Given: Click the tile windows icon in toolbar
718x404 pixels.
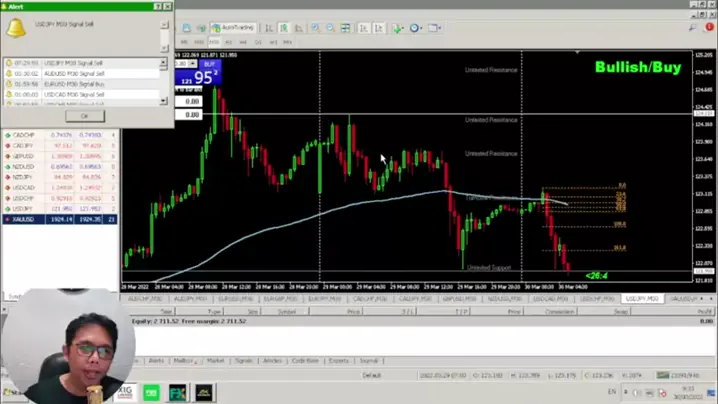Looking at the screenshot, I should click(346, 28).
